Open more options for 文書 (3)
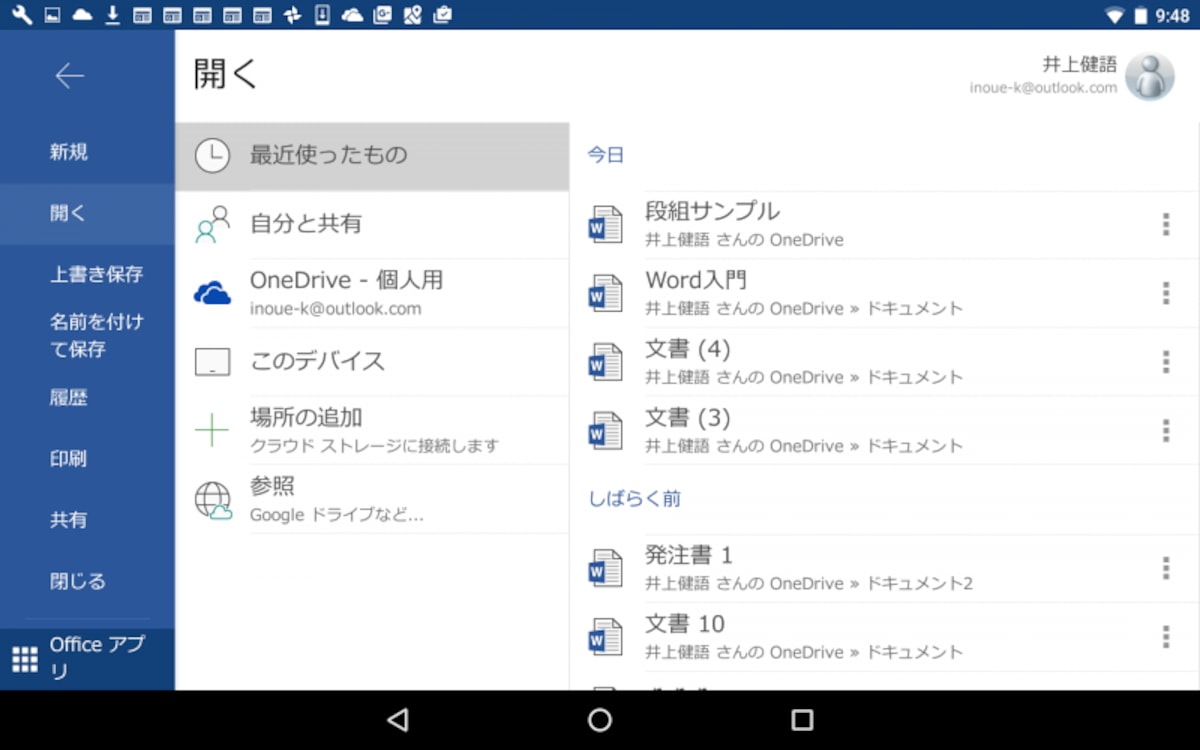 1166,431
